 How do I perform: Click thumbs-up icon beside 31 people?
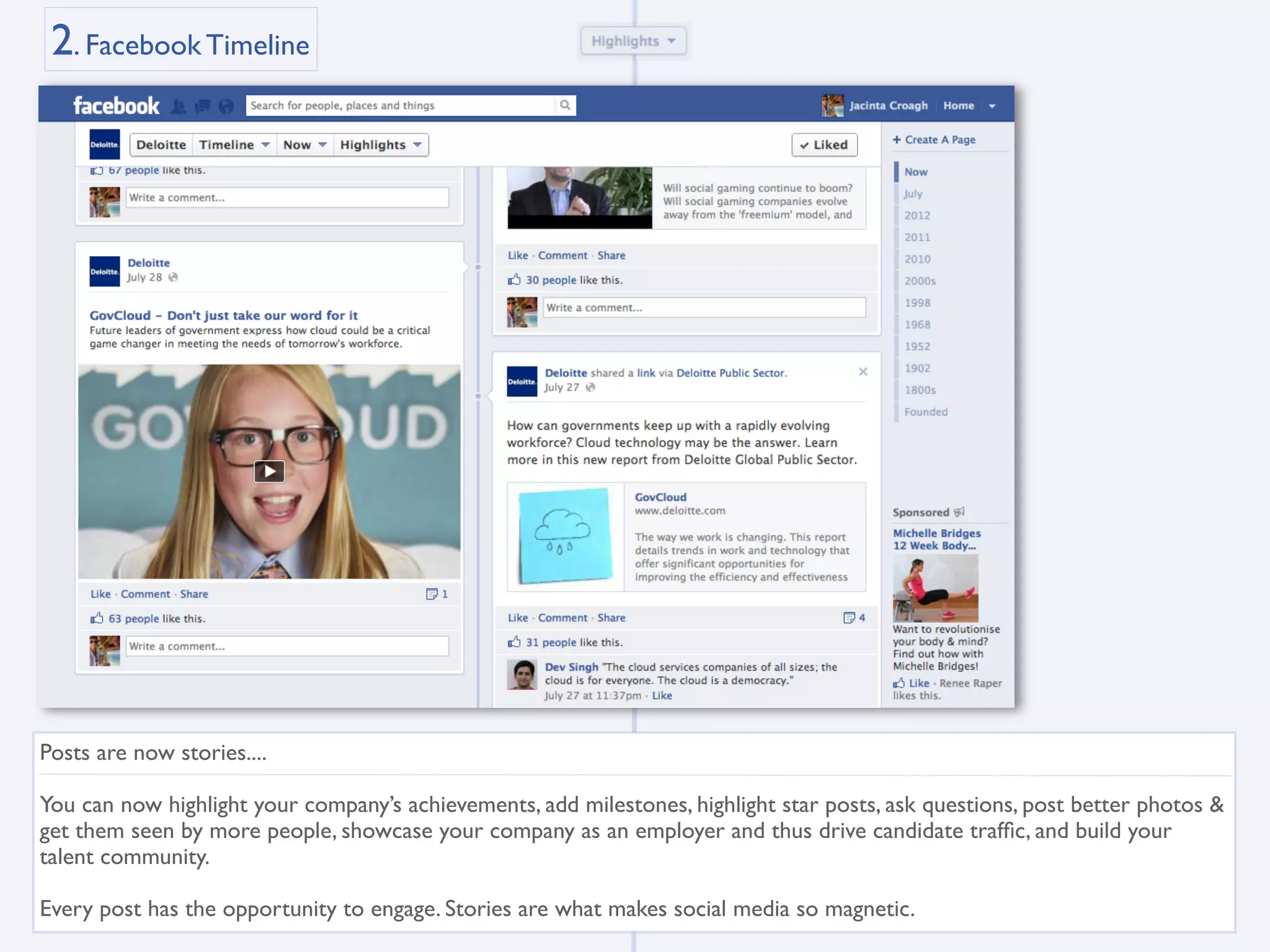(x=514, y=642)
